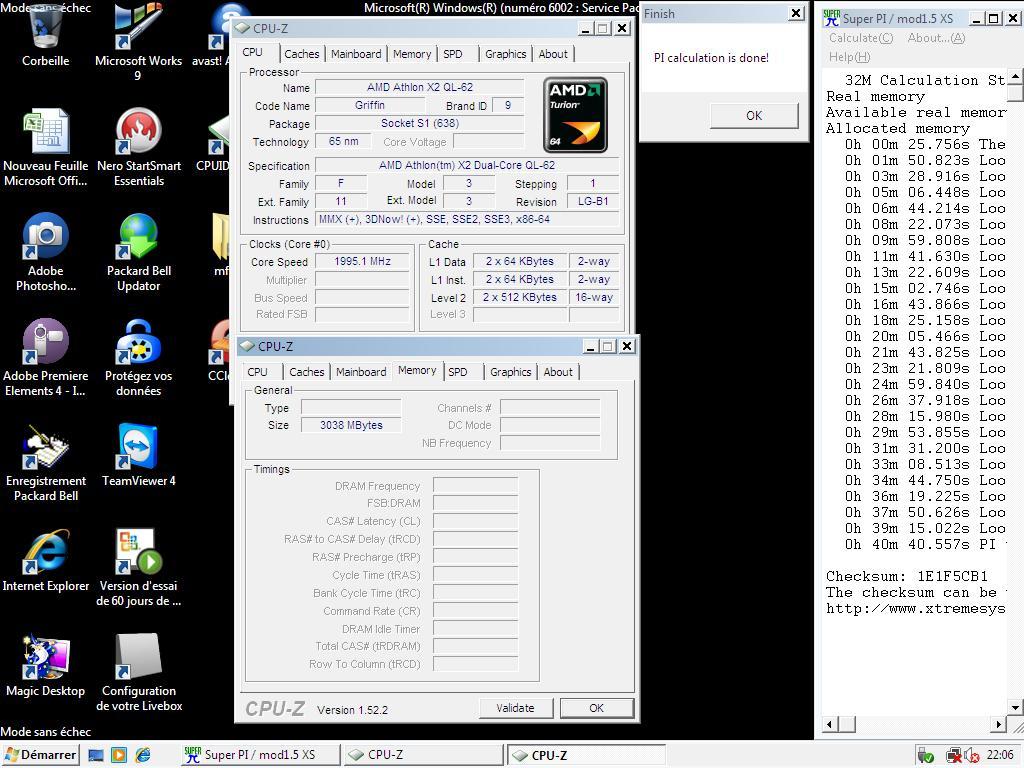Click the security shield tray icon
Image resolution: width=1024 pixels, height=768 pixels.
(925, 756)
